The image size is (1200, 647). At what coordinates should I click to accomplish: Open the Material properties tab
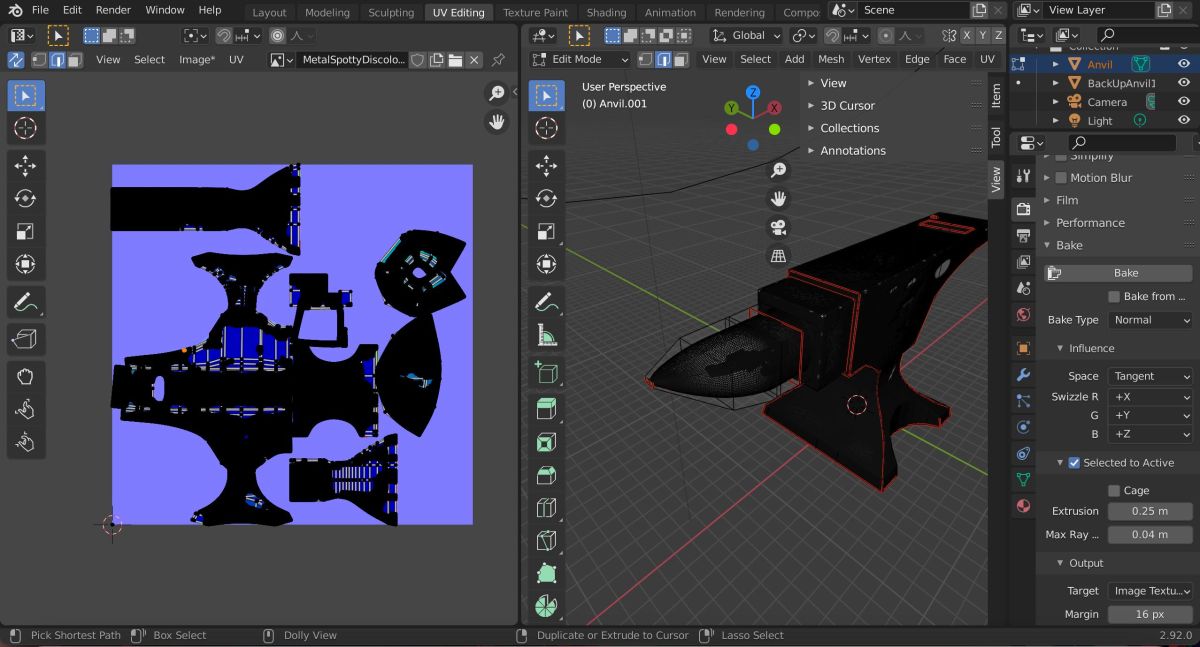1023,506
